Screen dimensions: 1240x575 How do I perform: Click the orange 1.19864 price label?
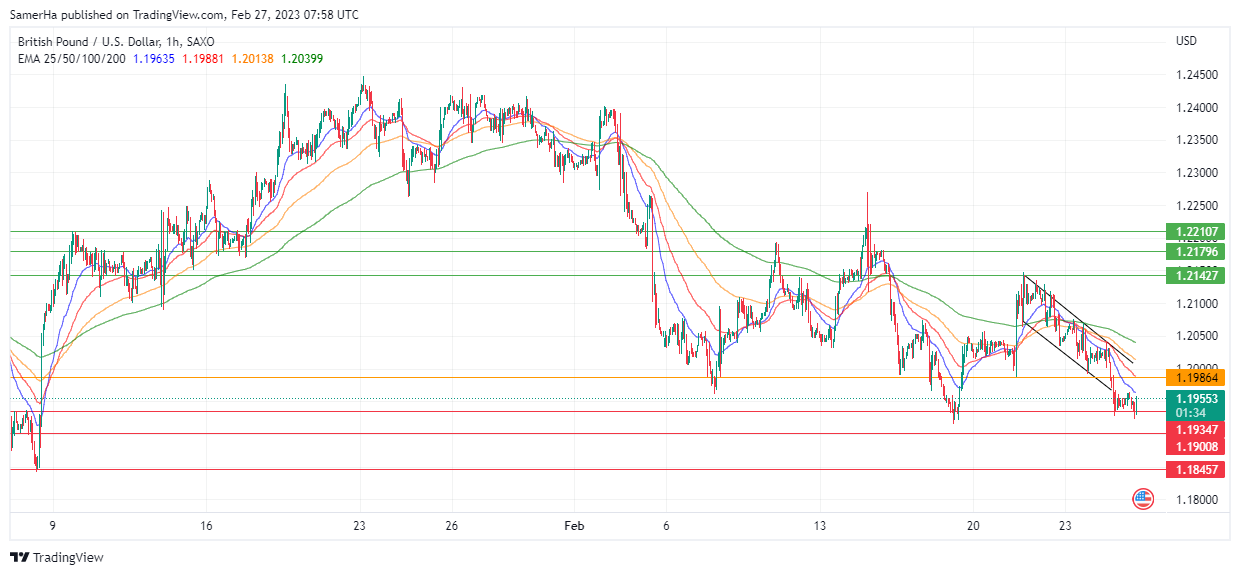pos(1194,377)
